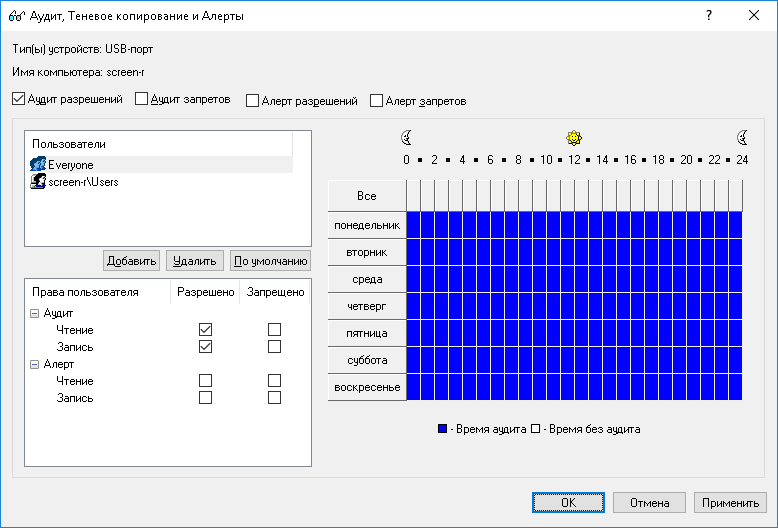
Task: Tick the Алерт запретов checkbox
Action: click(377, 101)
